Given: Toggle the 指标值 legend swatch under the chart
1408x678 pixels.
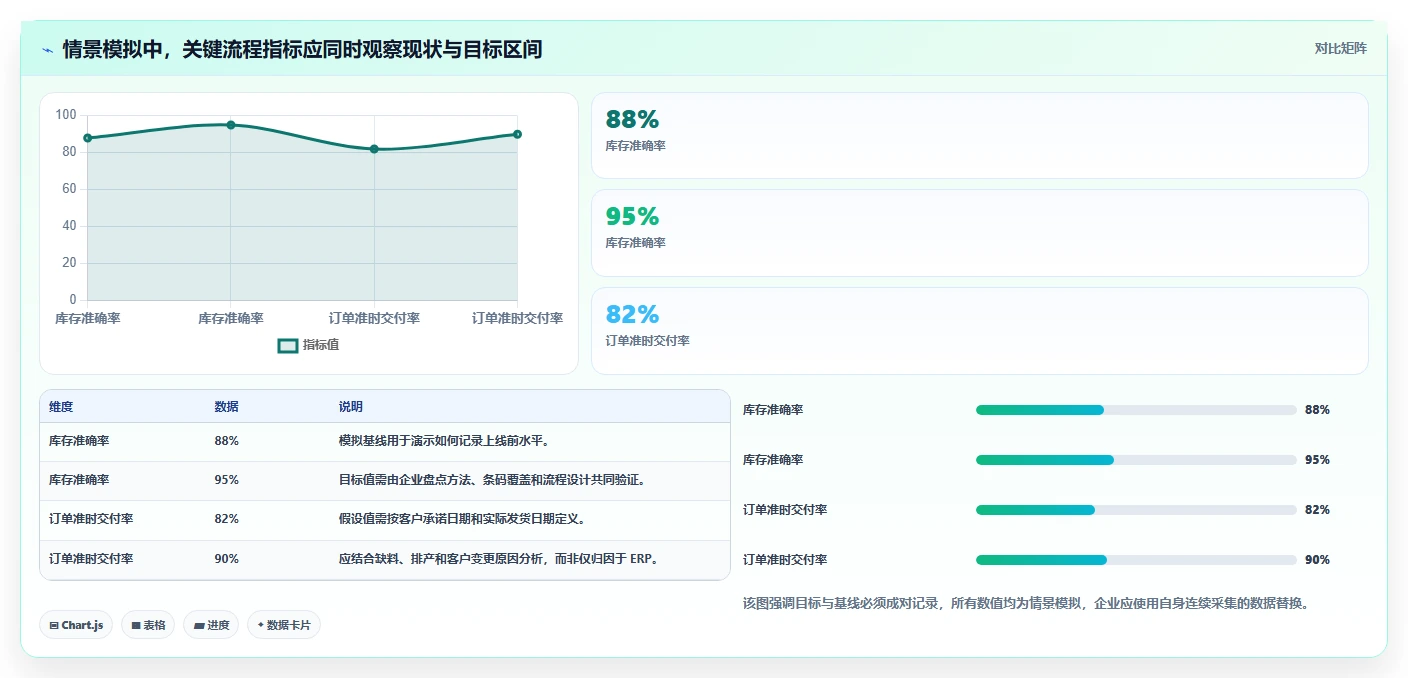Looking at the screenshot, I should 288,345.
